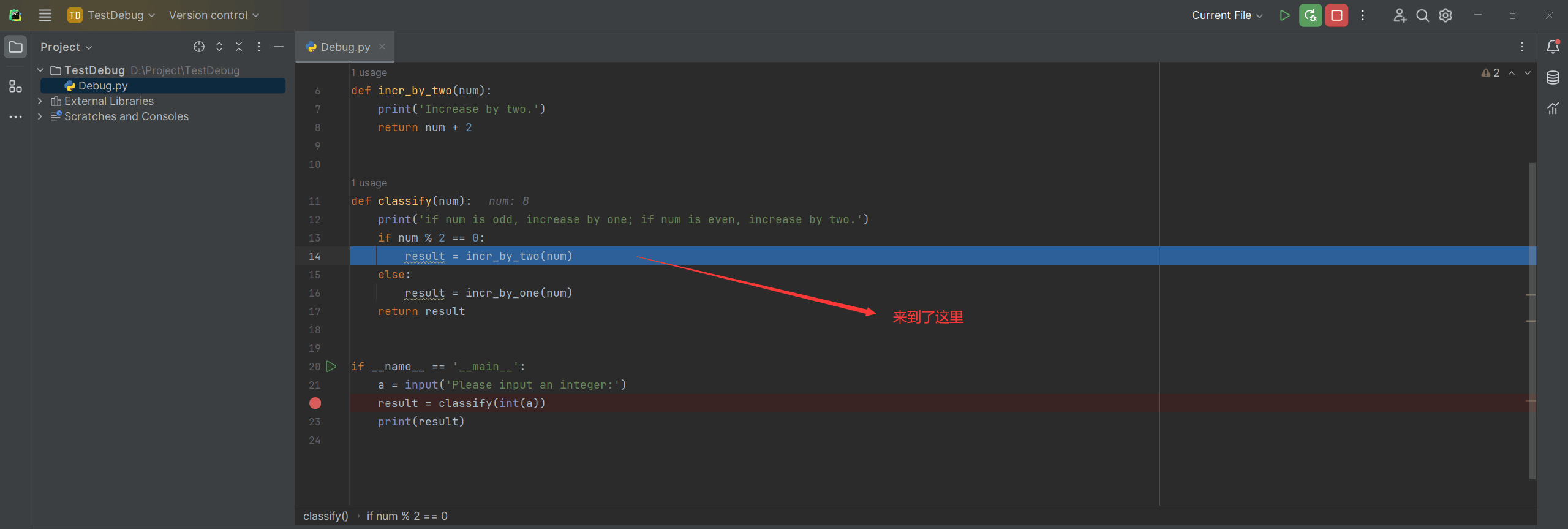This screenshot has width=1568, height=529.
Task: Open the Structure tool window icon
Action: tap(15, 86)
